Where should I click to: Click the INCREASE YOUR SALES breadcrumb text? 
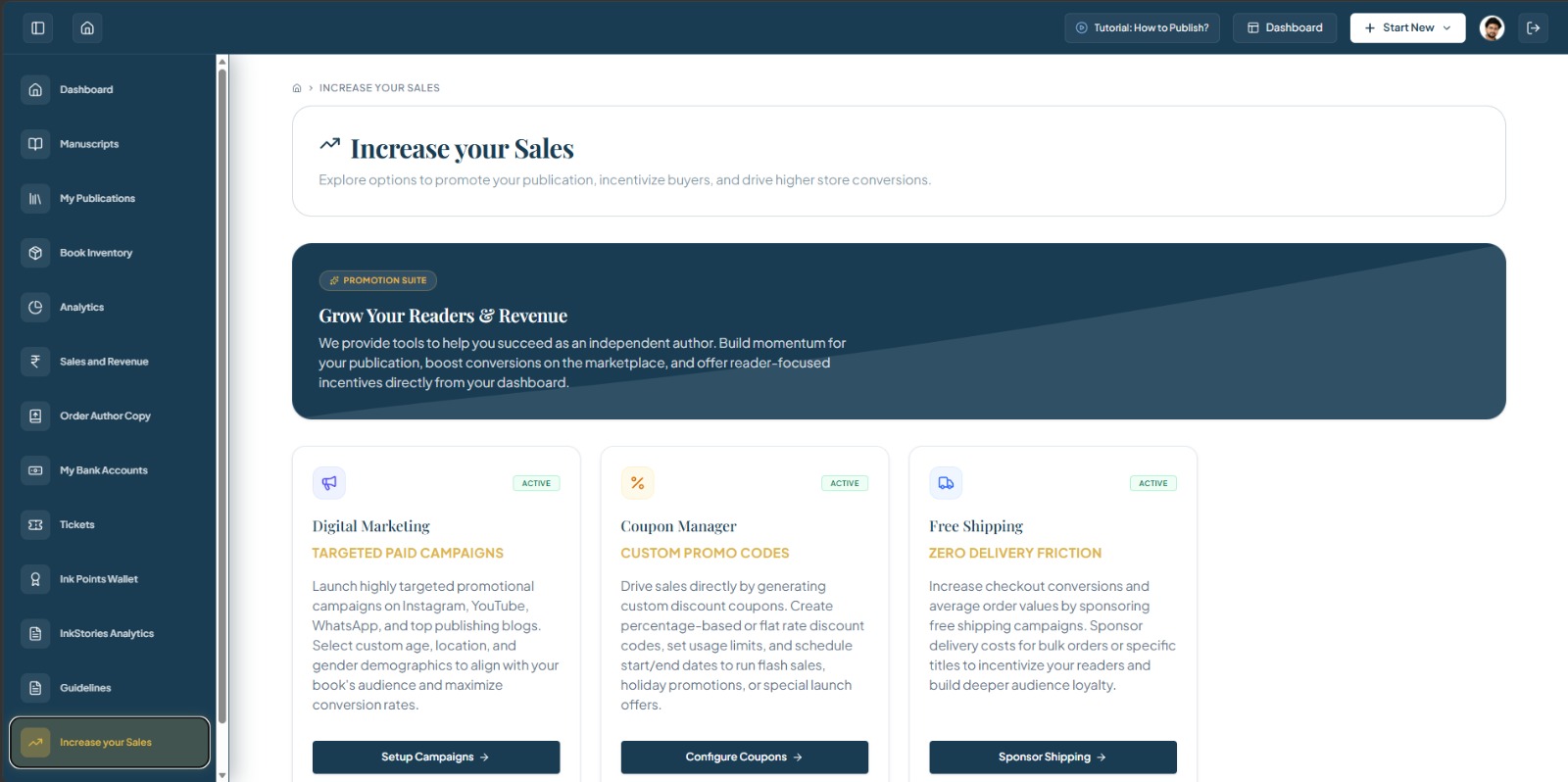pos(379,88)
